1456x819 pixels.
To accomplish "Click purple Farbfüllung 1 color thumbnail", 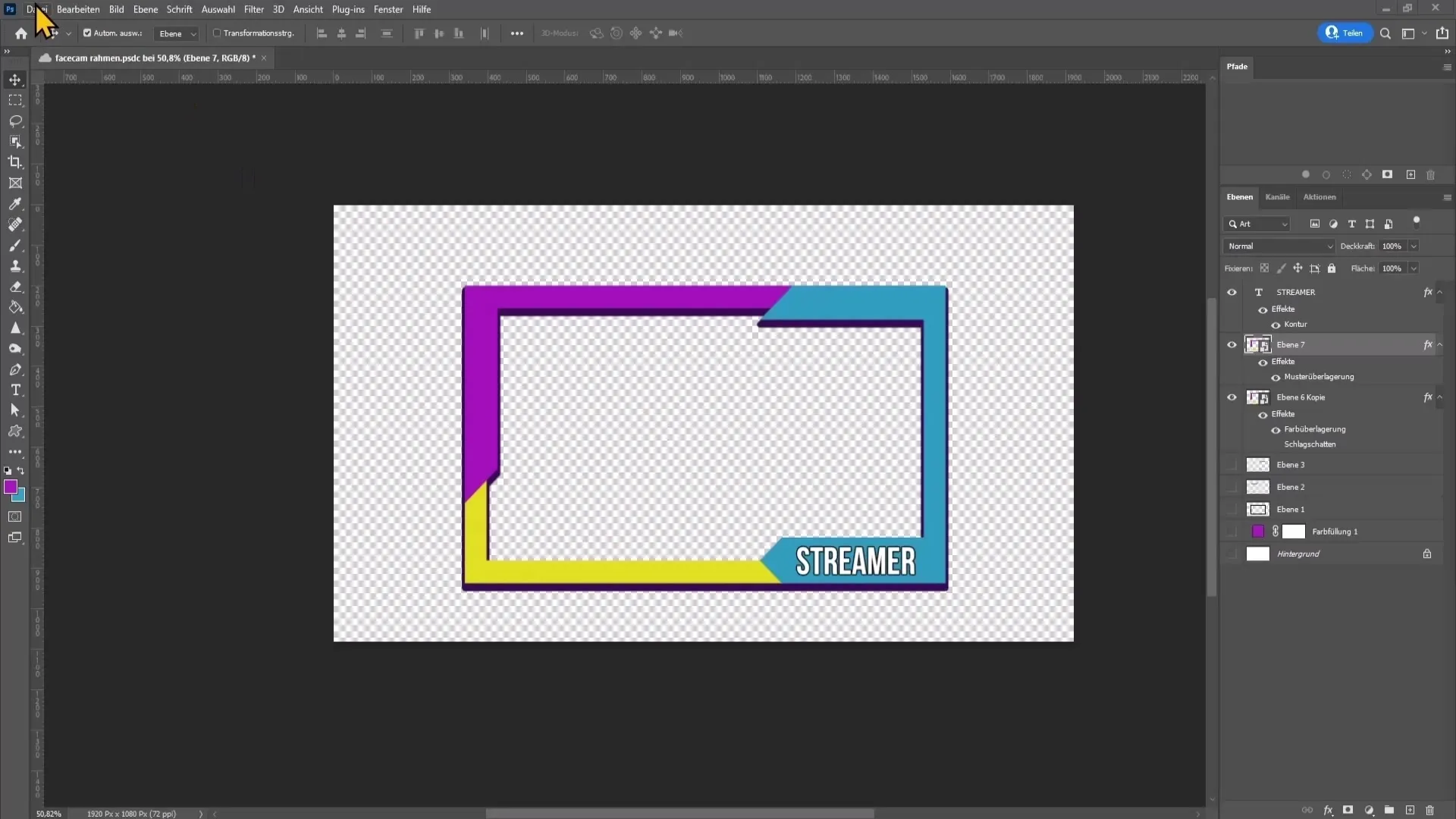I will coord(1258,532).
